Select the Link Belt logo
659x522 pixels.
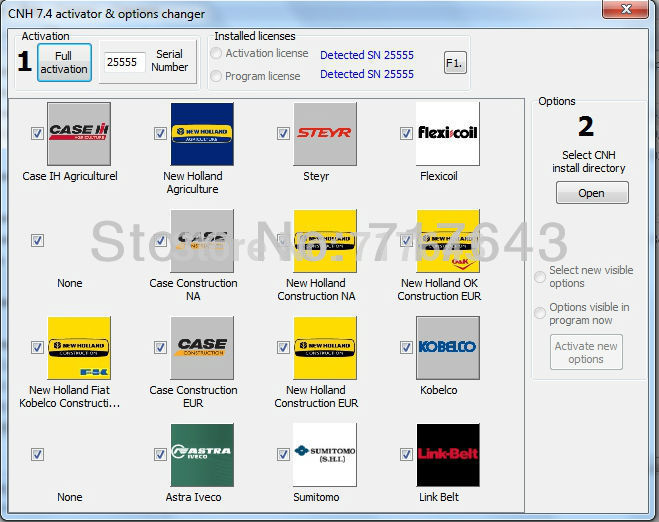pos(448,455)
